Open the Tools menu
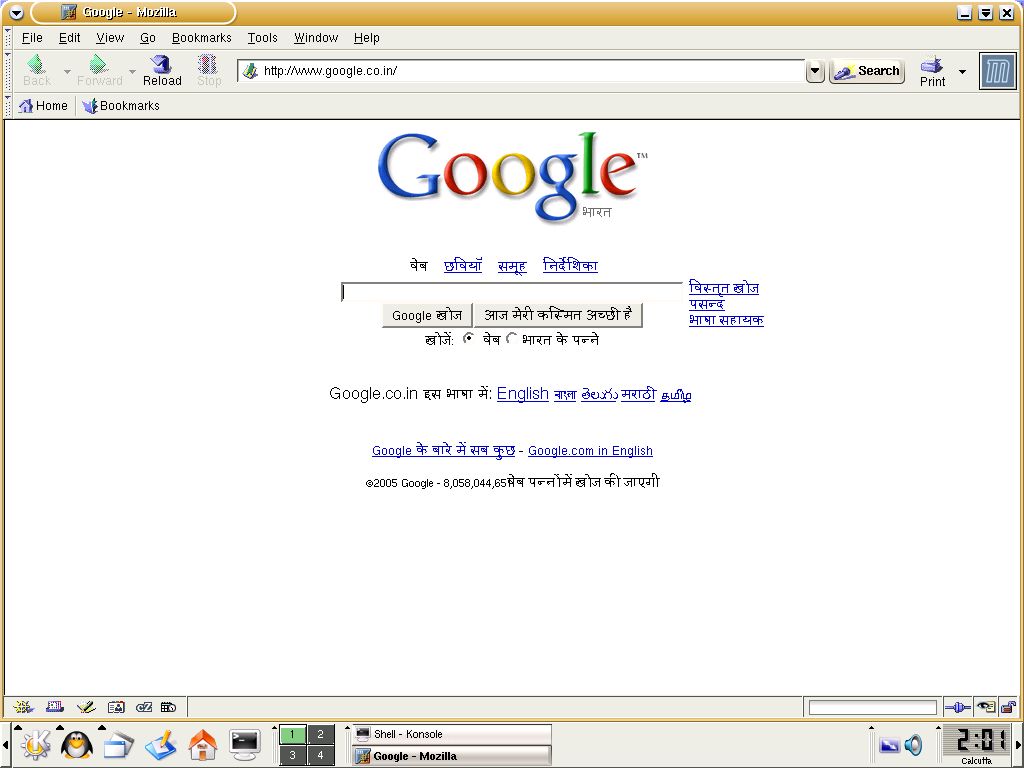The image size is (1024, 768). pyautogui.click(x=263, y=38)
